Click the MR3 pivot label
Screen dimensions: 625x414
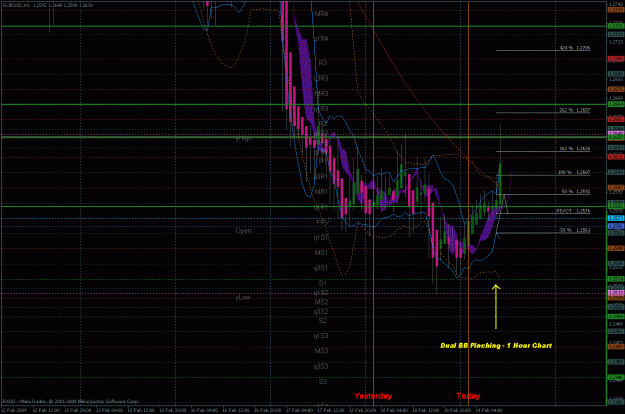tap(322, 94)
